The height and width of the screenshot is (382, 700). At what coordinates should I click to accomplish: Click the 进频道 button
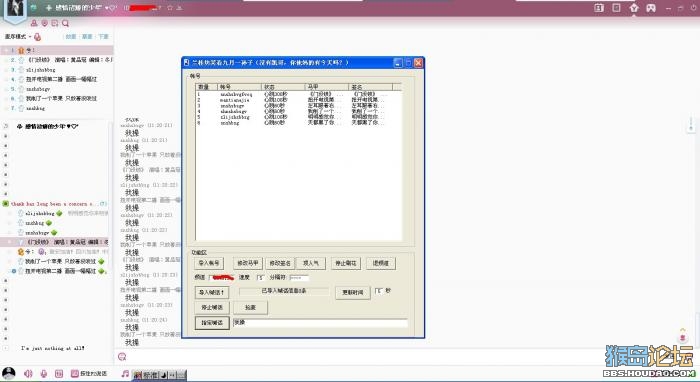pyautogui.click(x=381, y=263)
